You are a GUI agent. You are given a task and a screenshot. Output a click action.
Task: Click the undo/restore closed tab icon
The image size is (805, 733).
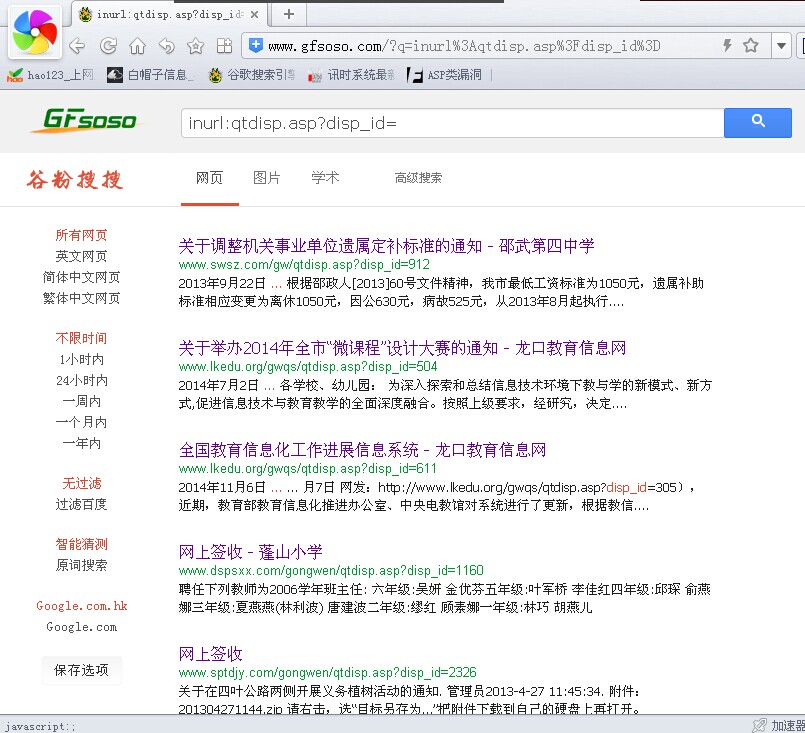point(166,46)
